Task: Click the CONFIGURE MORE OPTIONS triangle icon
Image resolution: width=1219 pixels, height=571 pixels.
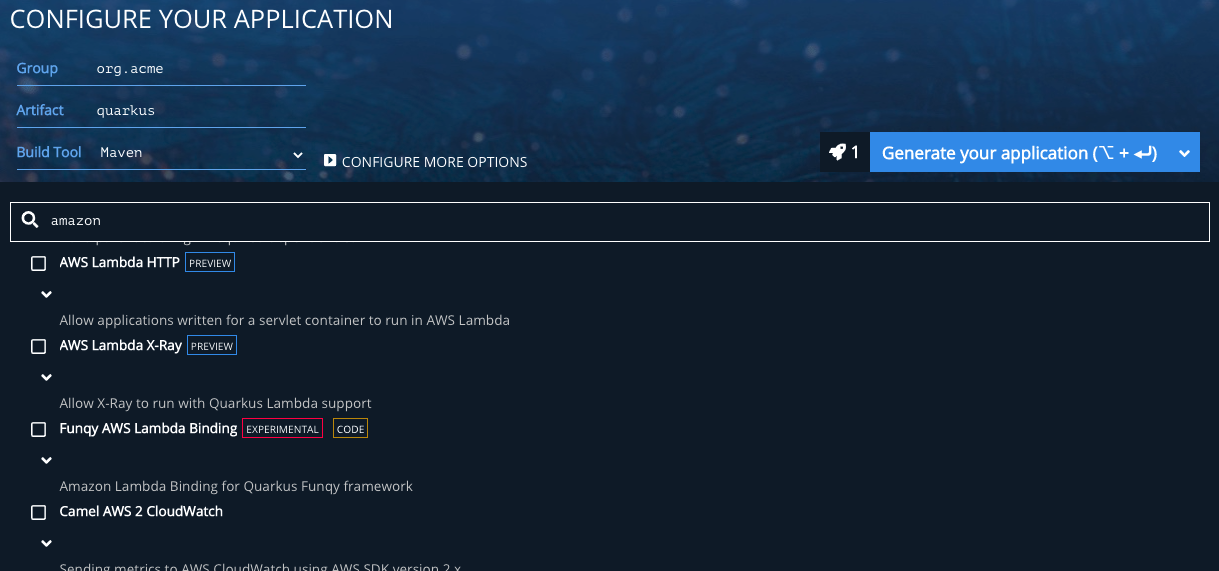Action: [x=329, y=160]
